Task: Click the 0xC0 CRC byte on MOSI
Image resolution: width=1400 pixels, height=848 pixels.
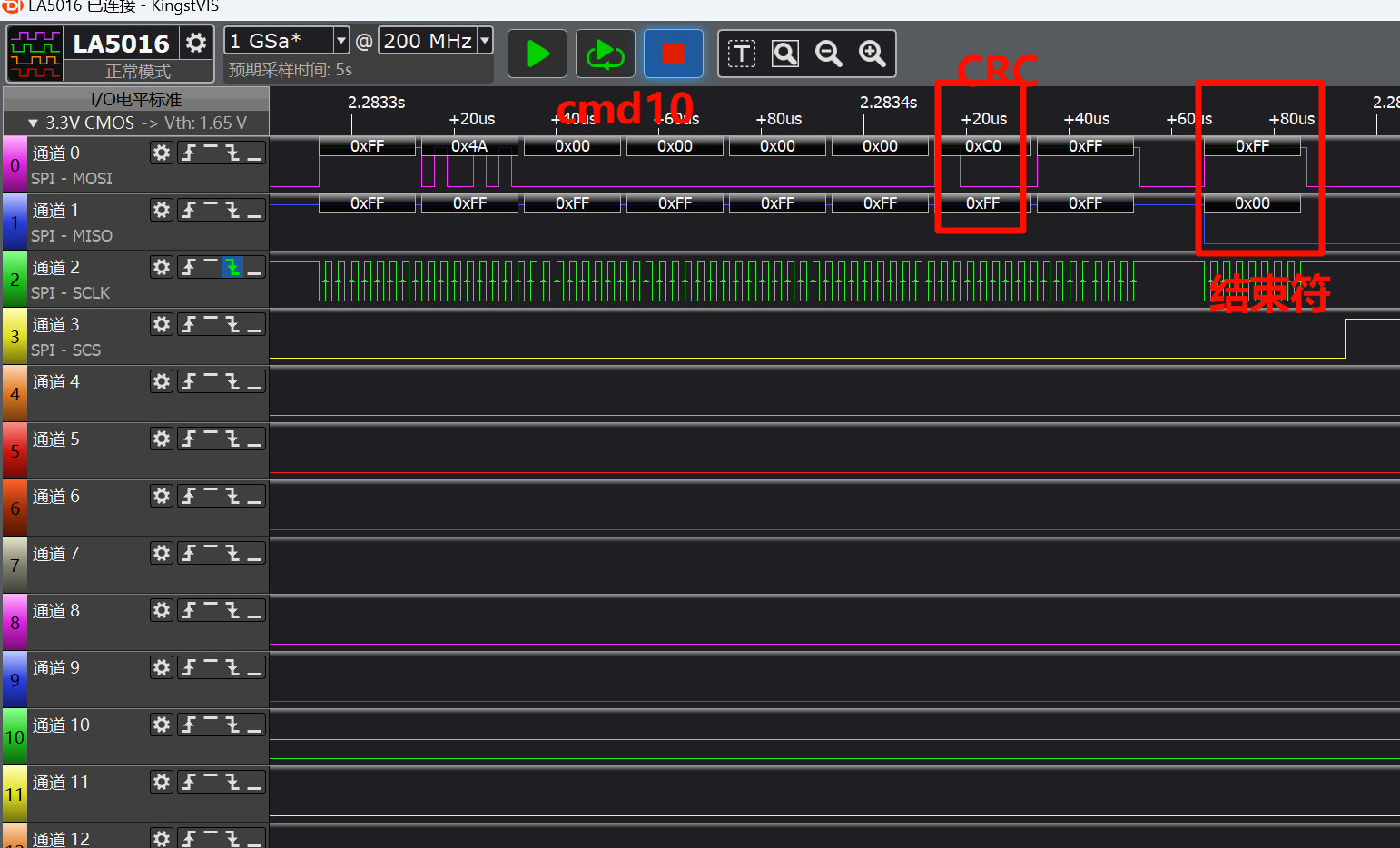Action: pyautogui.click(x=982, y=146)
